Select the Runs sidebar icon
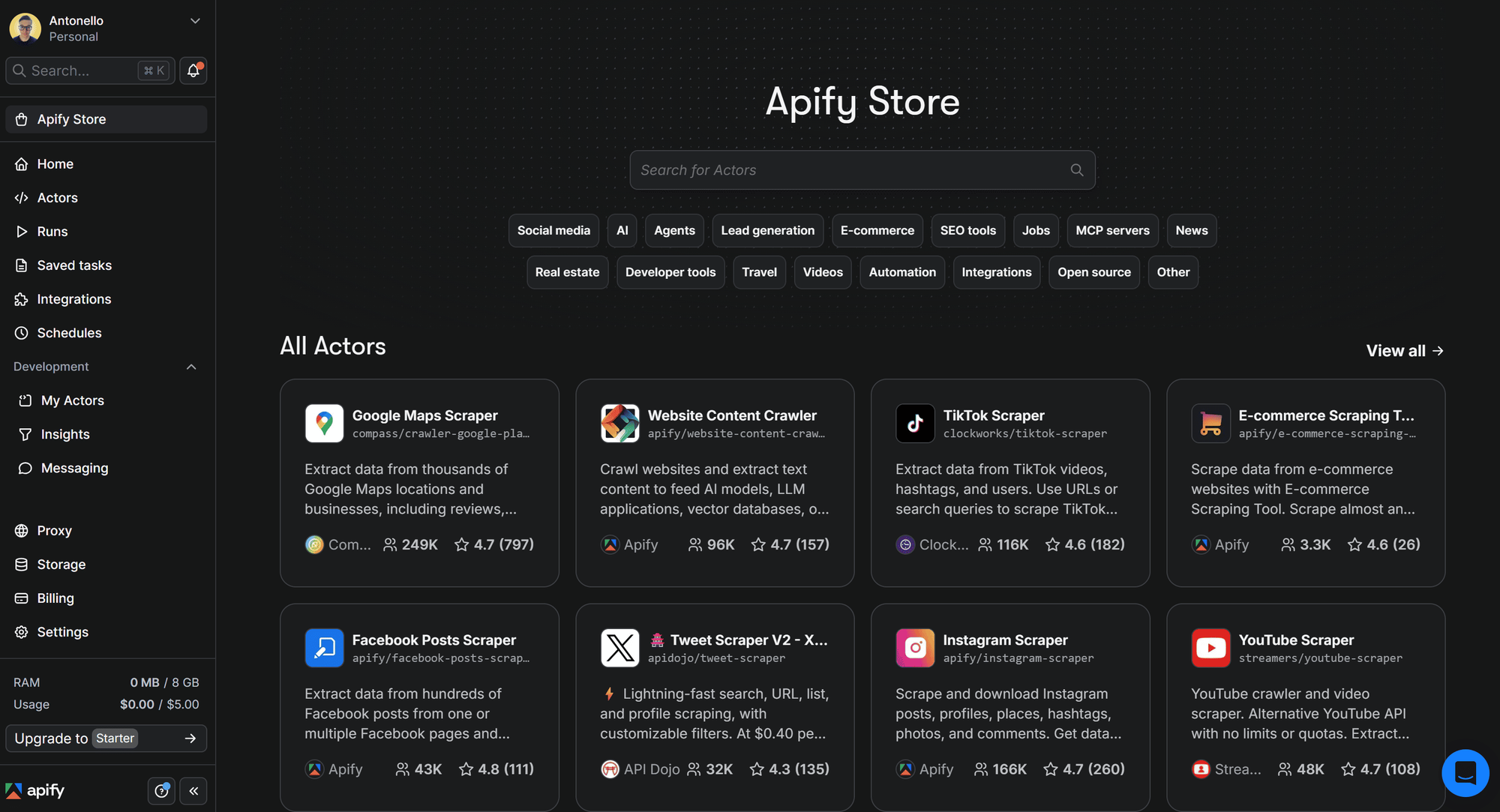 [x=22, y=231]
